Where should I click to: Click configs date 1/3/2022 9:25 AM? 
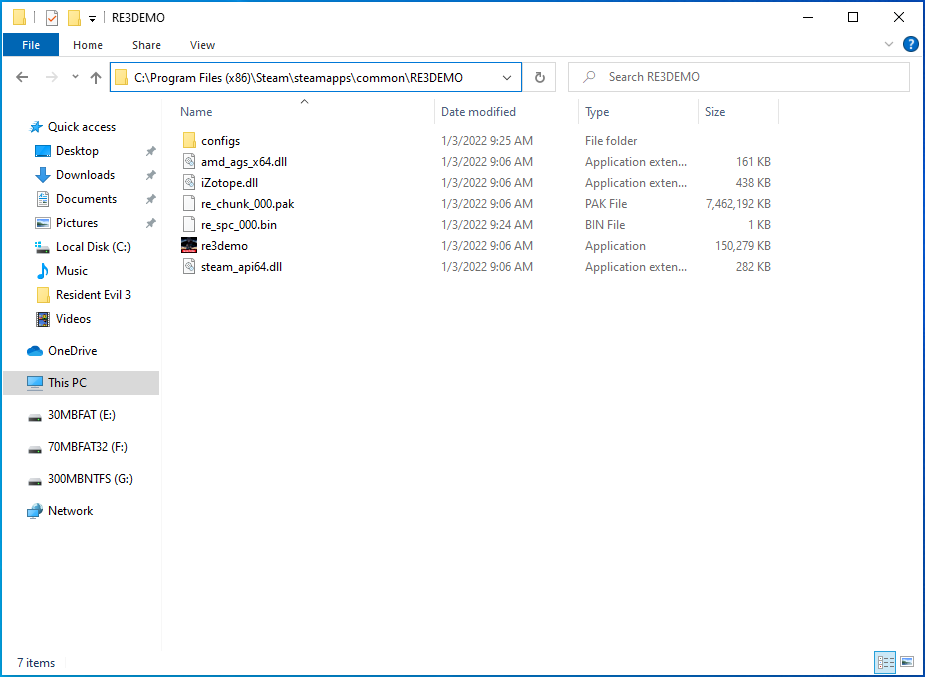tap(487, 141)
